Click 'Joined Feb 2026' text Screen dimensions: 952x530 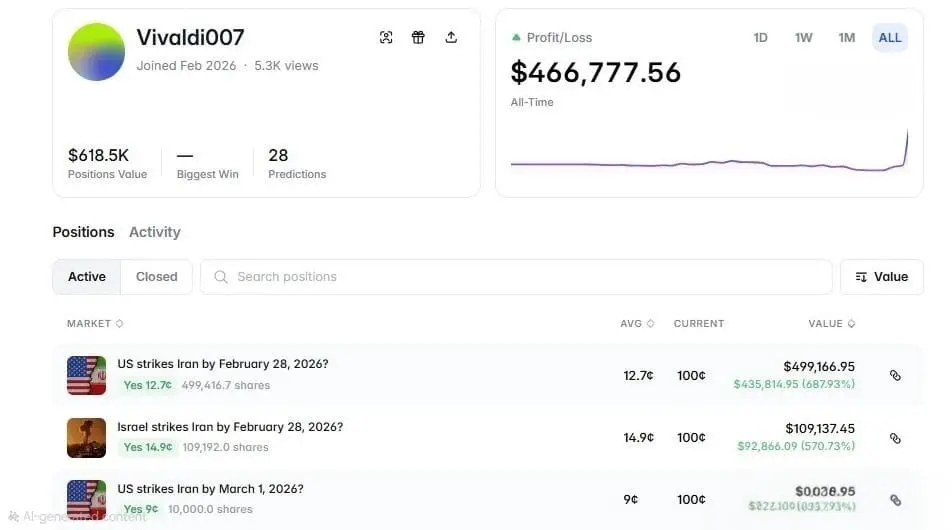(x=186, y=66)
